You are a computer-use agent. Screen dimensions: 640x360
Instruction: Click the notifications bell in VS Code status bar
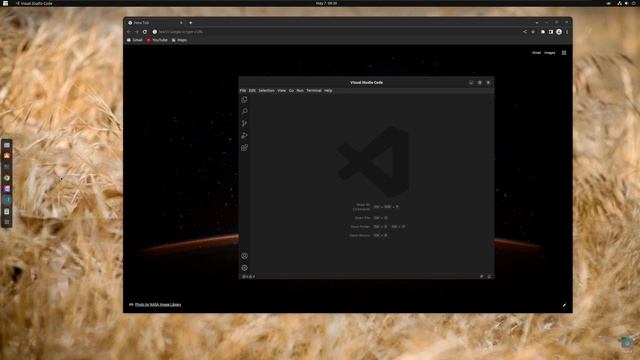click(489, 276)
